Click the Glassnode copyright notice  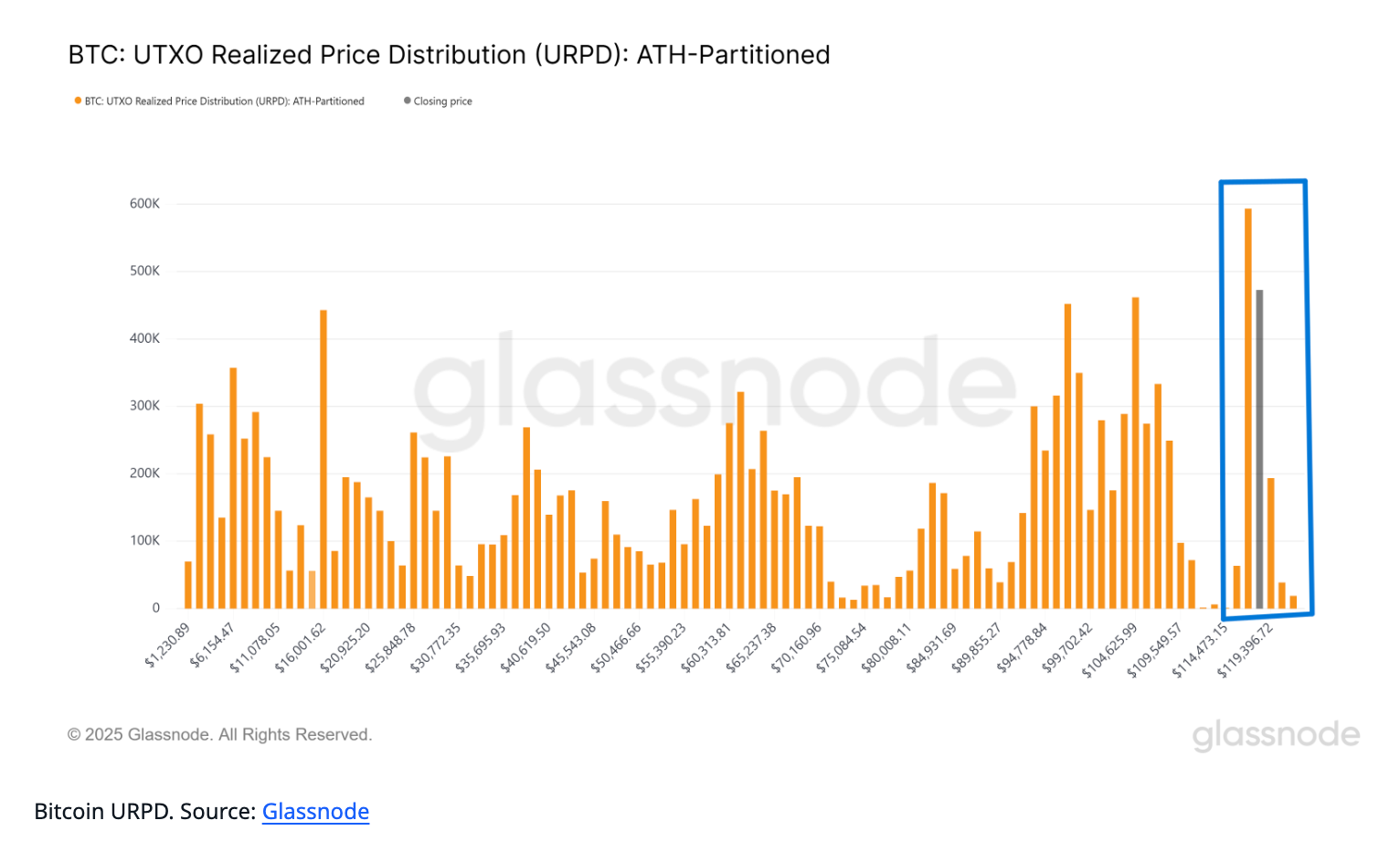tap(219, 735)
